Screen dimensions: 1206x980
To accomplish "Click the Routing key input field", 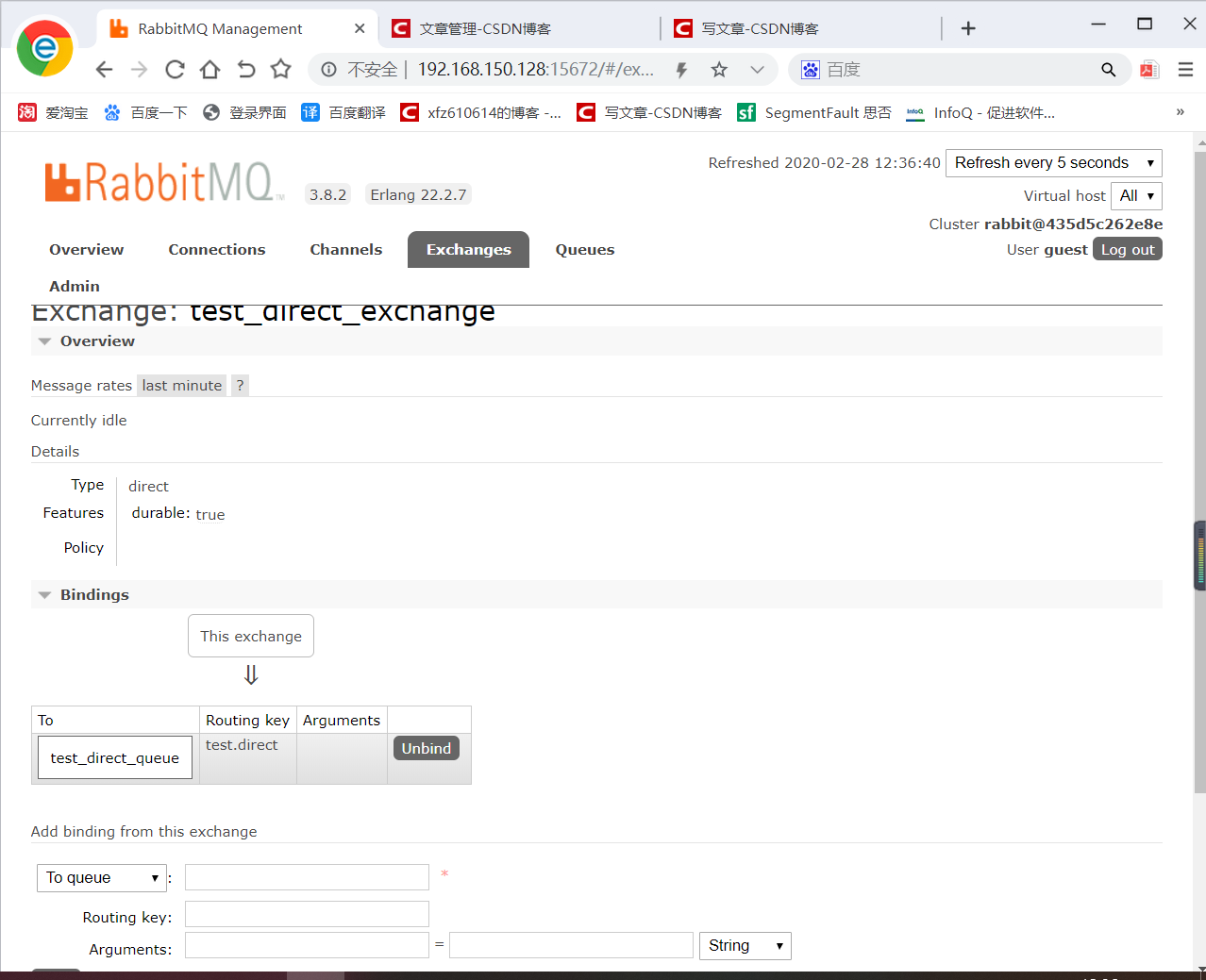I will point(307,914).
